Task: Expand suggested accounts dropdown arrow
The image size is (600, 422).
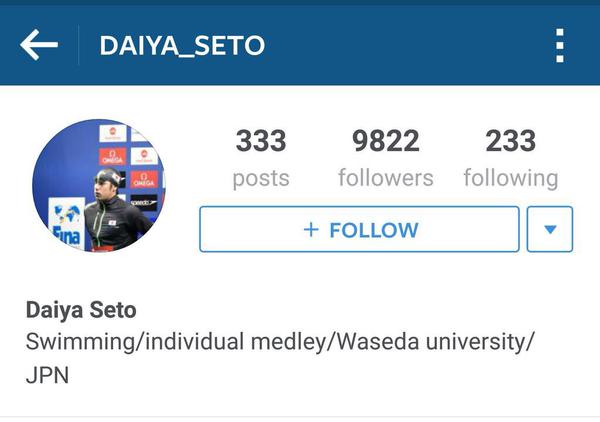Action: coord(550,229)
